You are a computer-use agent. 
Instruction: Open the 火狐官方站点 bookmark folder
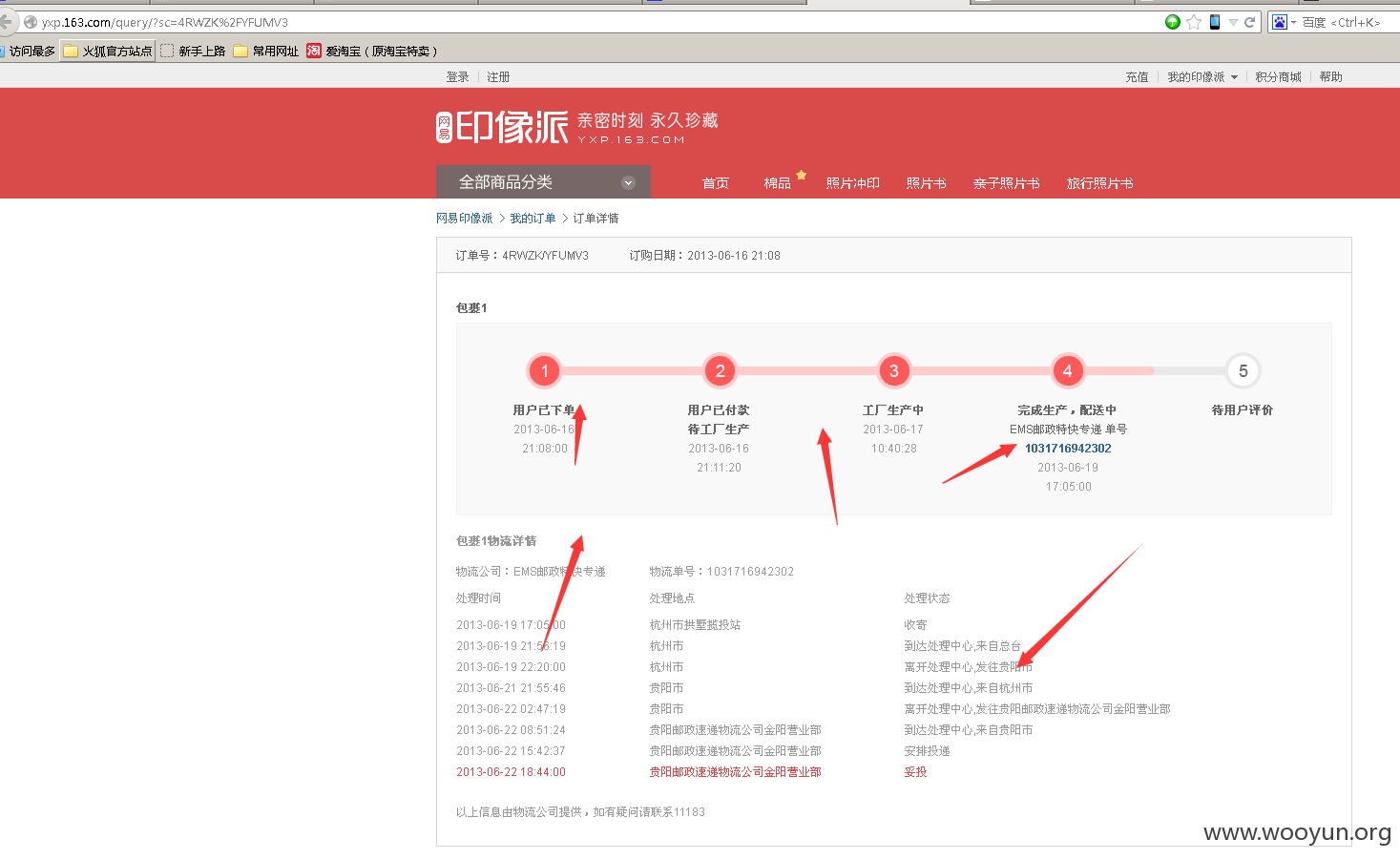(x=108, y=52)
